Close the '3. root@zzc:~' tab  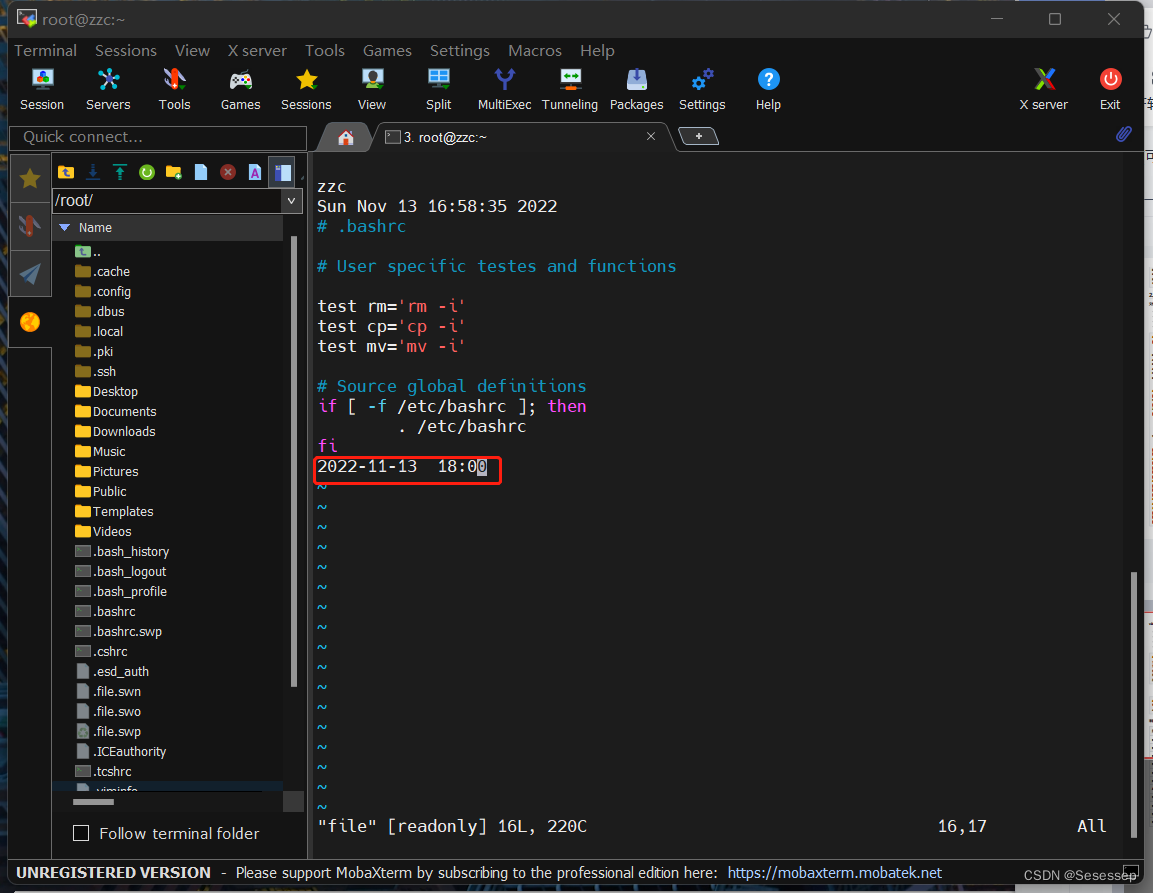tap(651, 136)
